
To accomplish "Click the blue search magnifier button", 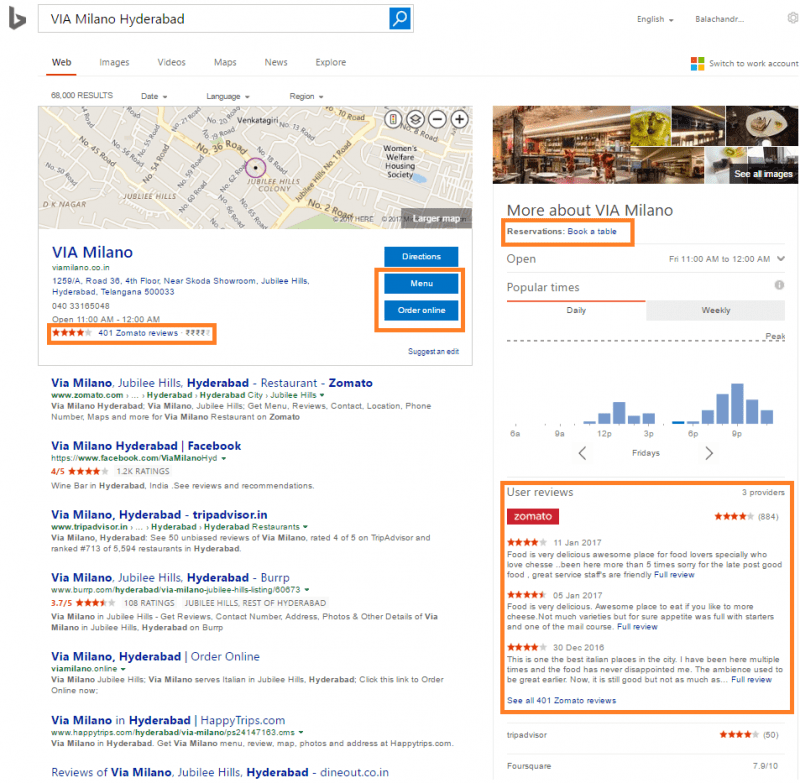I will (400, 19).
